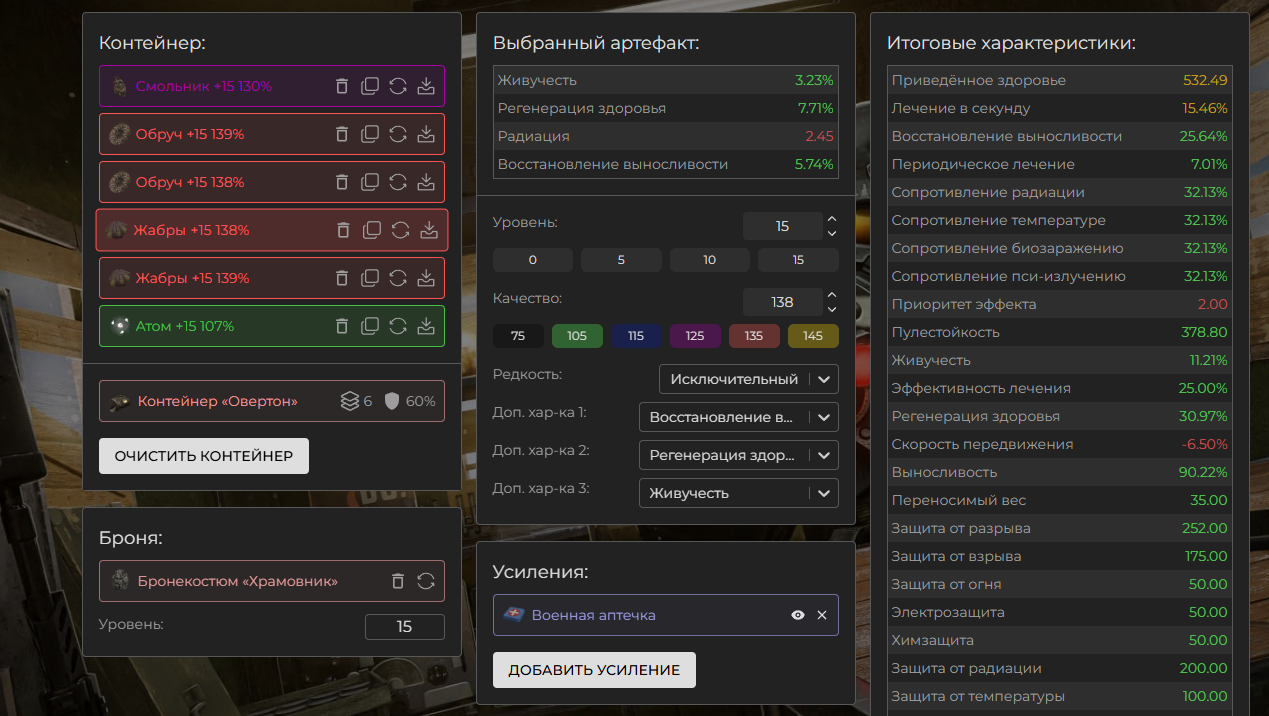Click the ДОБАВИТЬ УСИЛЕНИЕ button
This screenshot has width=1269, height=716.
click(594, 670)
